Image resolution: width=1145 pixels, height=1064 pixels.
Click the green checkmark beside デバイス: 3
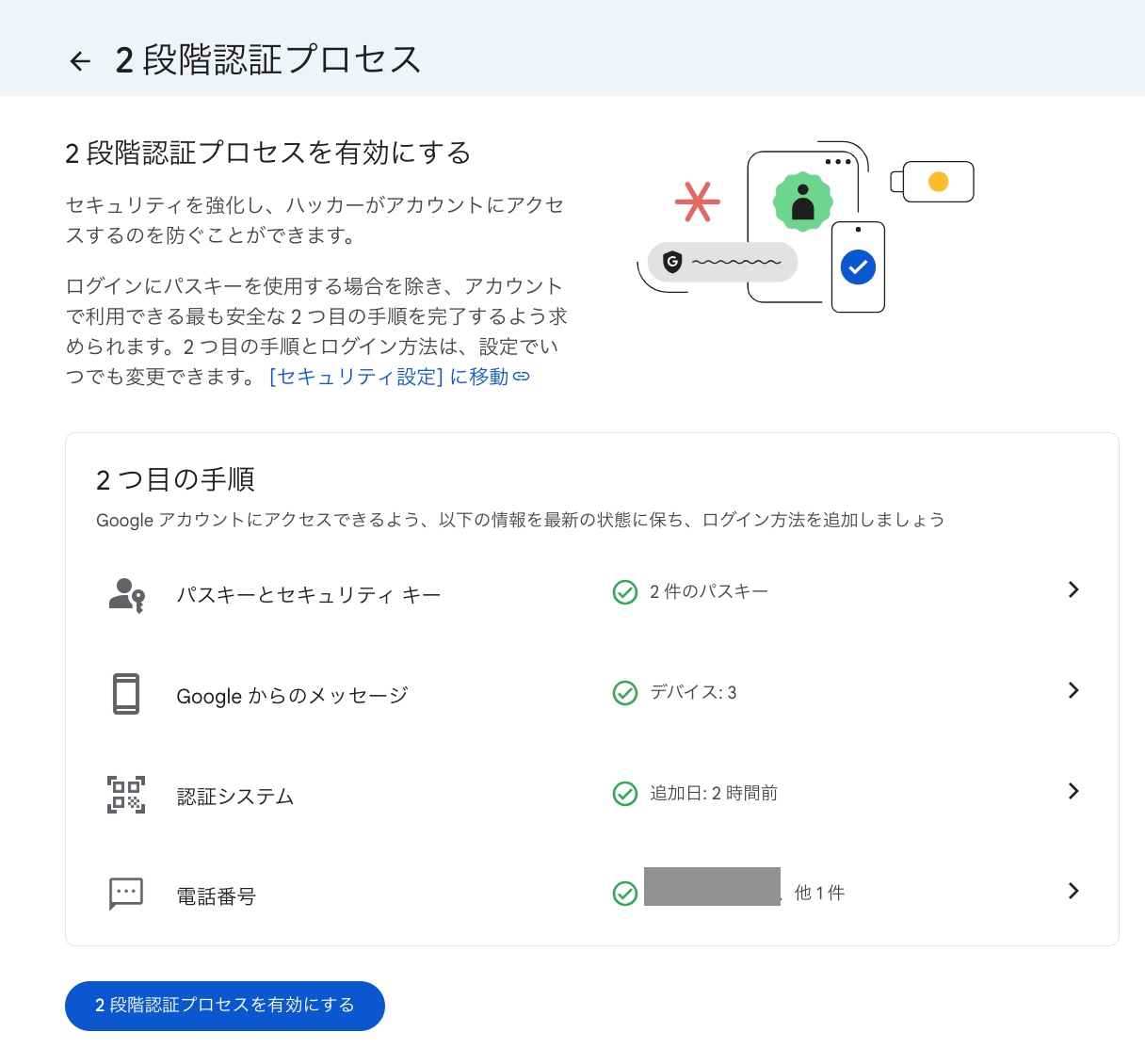pyautogui.click(x=625, y=693)
